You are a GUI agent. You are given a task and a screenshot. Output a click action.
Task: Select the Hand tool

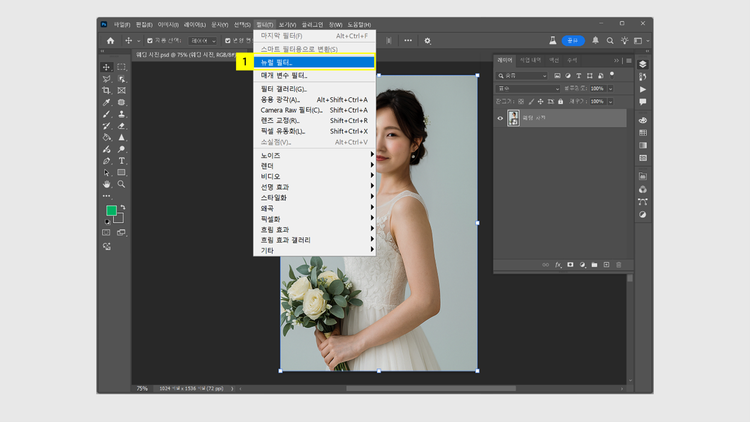click(x=106, y=184)
